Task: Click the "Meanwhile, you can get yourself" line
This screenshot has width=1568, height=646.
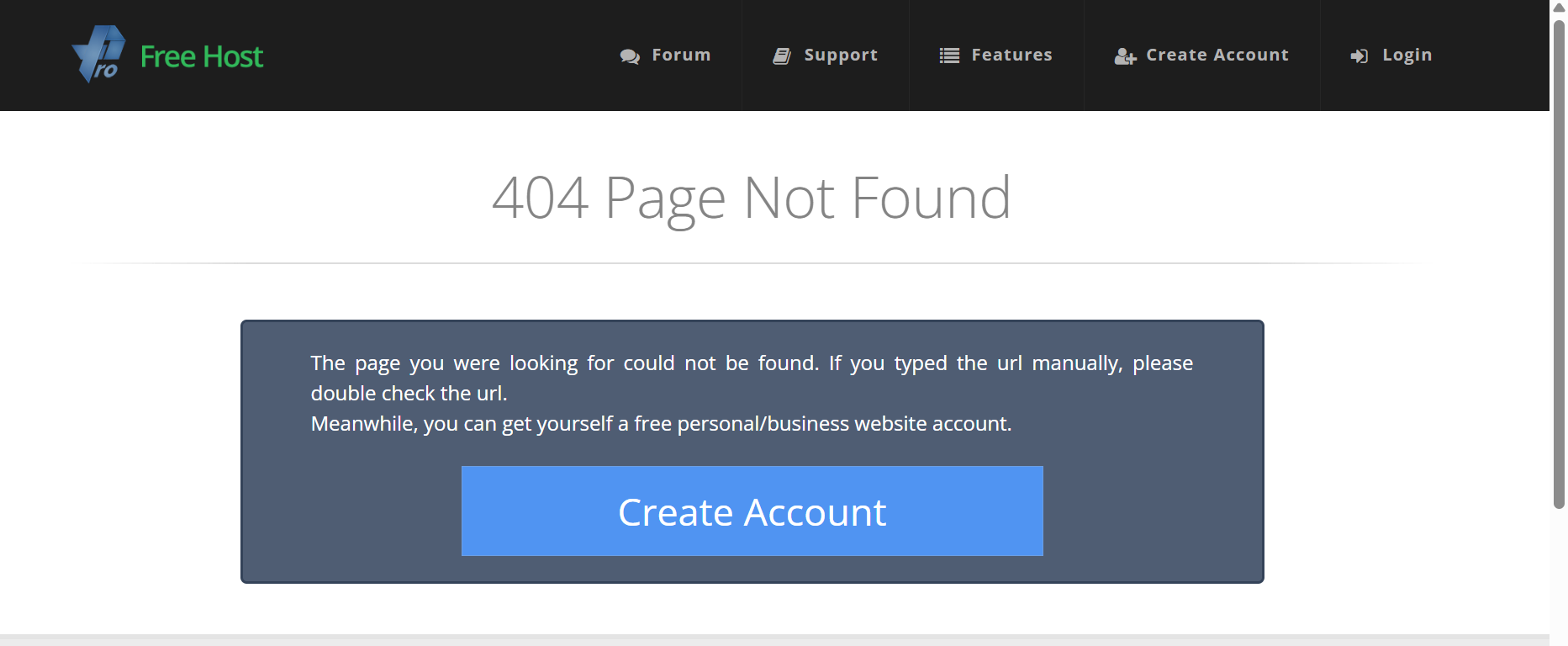Action: click(x=661, y=424)
